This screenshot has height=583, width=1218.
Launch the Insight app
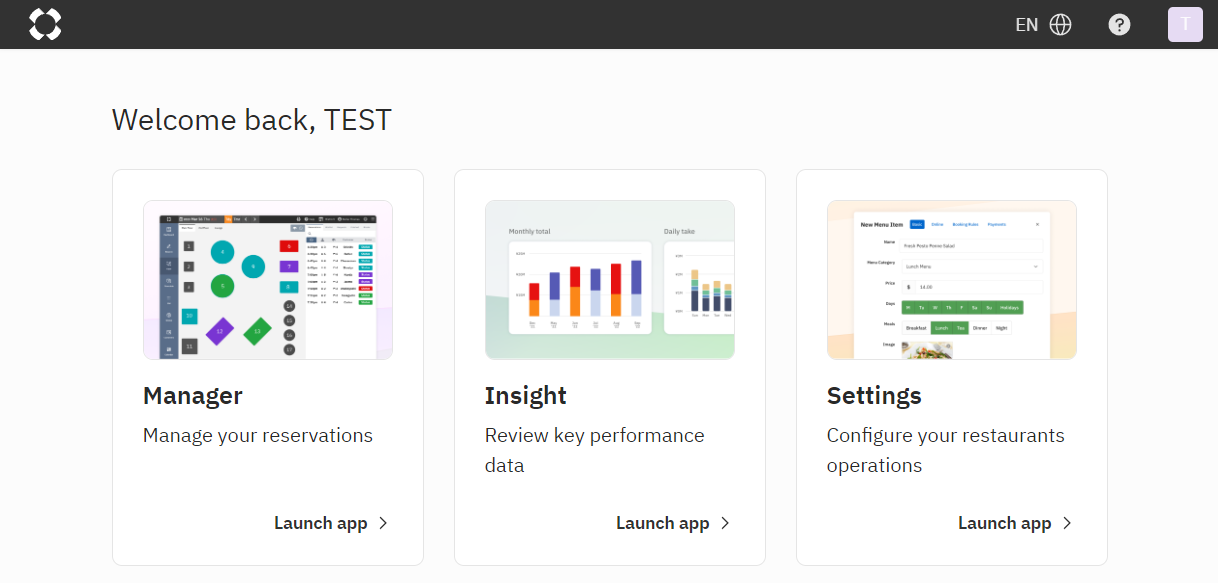point(663,523)
